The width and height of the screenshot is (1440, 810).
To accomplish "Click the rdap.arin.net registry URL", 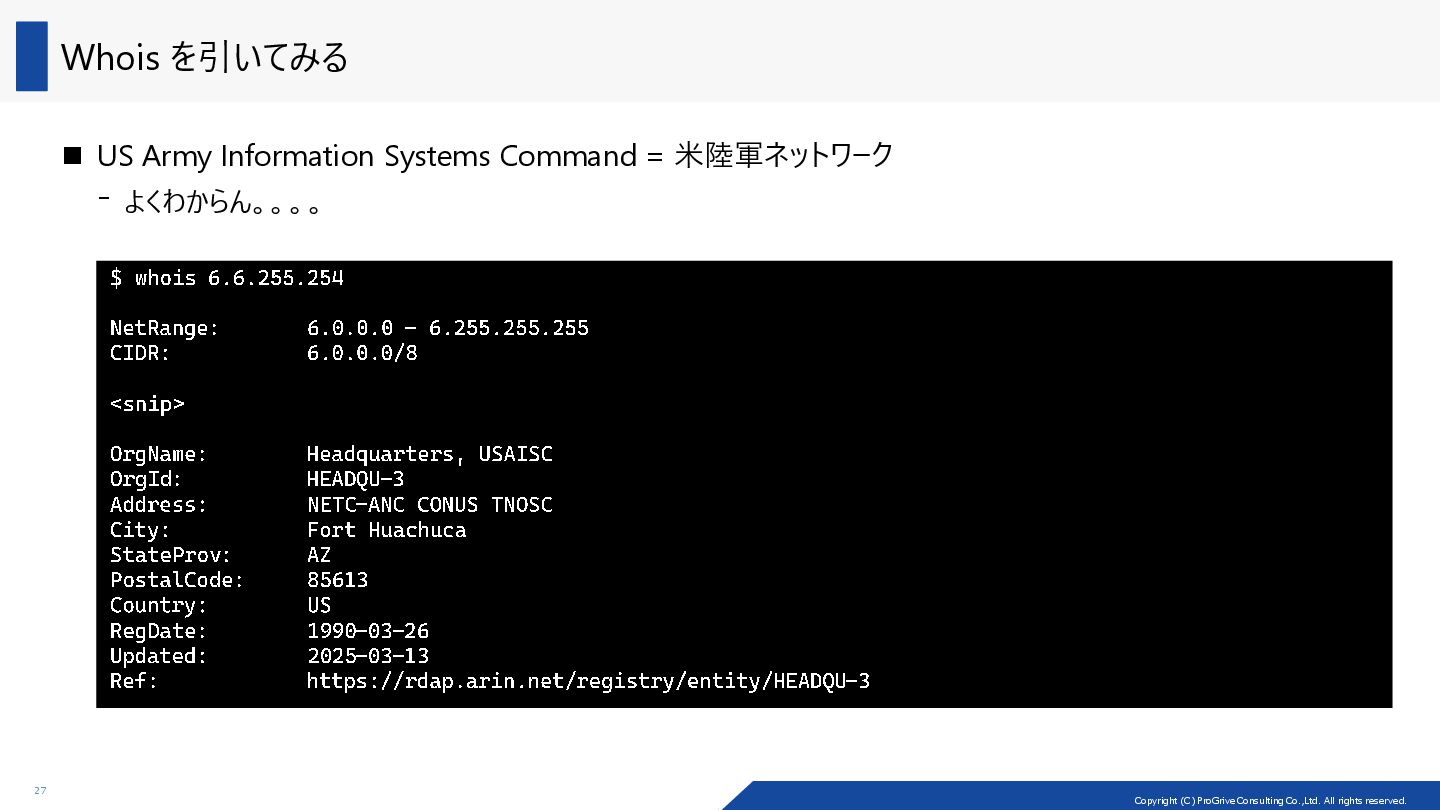I will 588,682.
